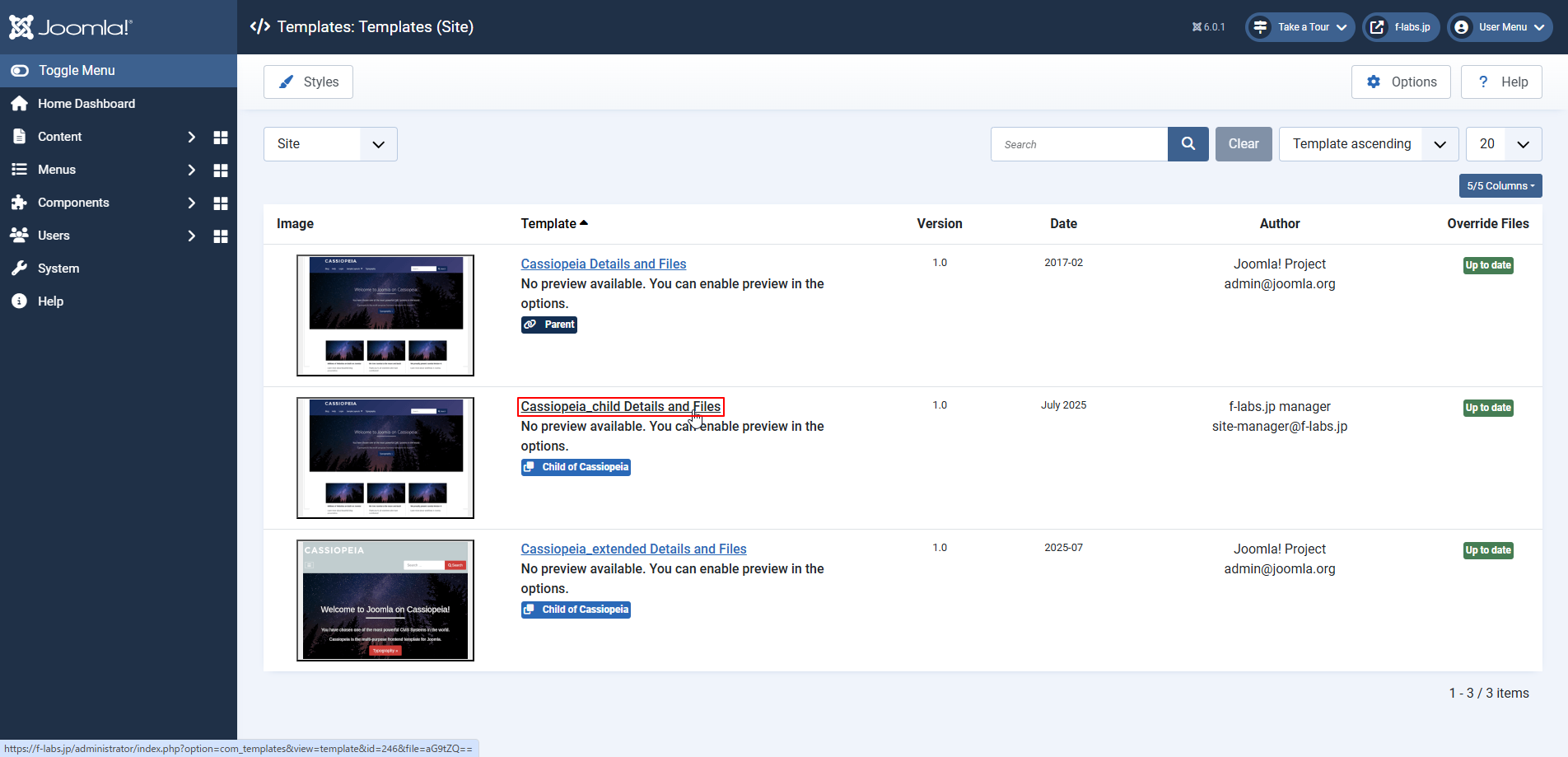Click the magnifier search button
1568x757 pixels.
point(1188,144)
